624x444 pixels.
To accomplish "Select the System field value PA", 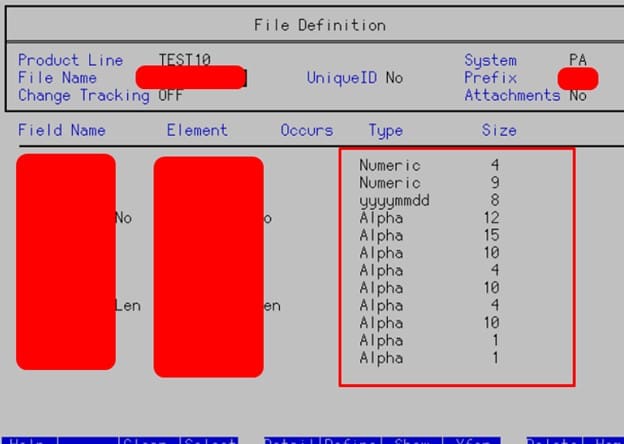I will (x=577, y=61).
